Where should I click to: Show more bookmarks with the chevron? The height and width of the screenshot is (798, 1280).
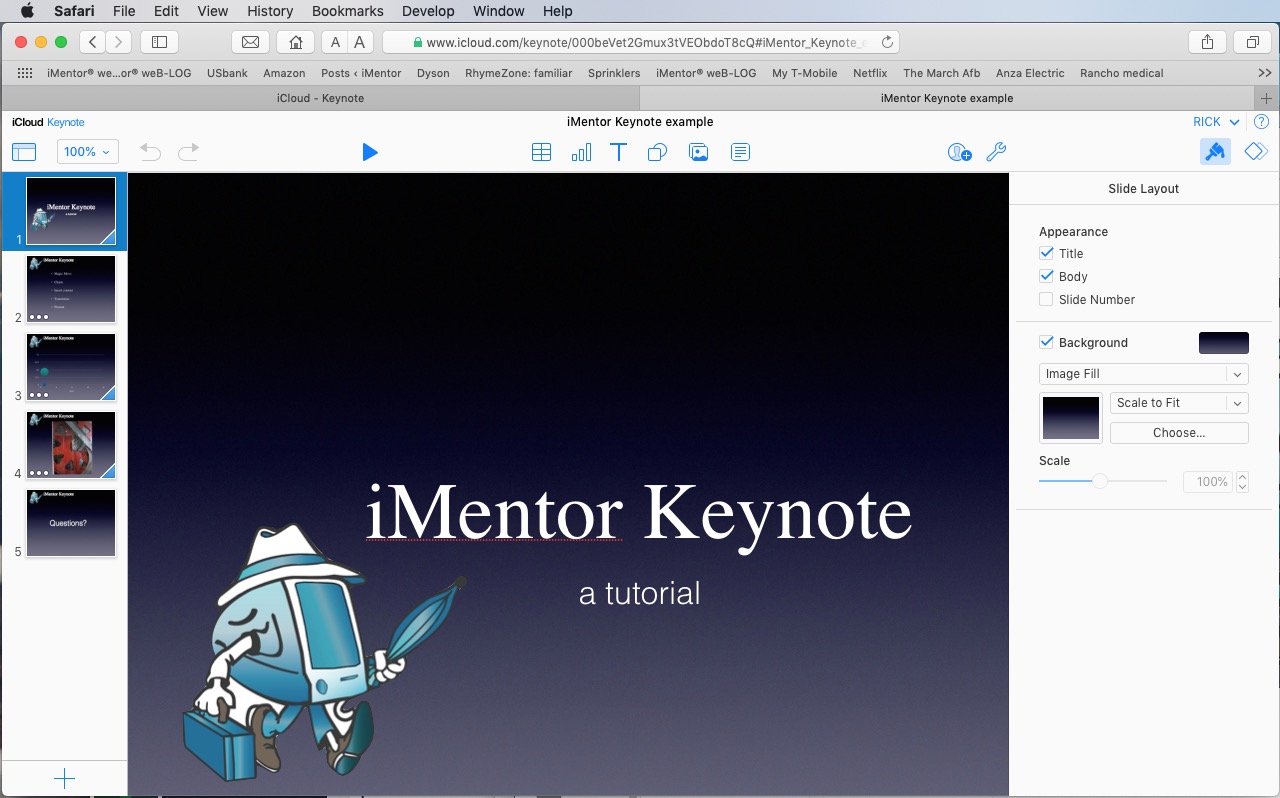click(1264, 73)
